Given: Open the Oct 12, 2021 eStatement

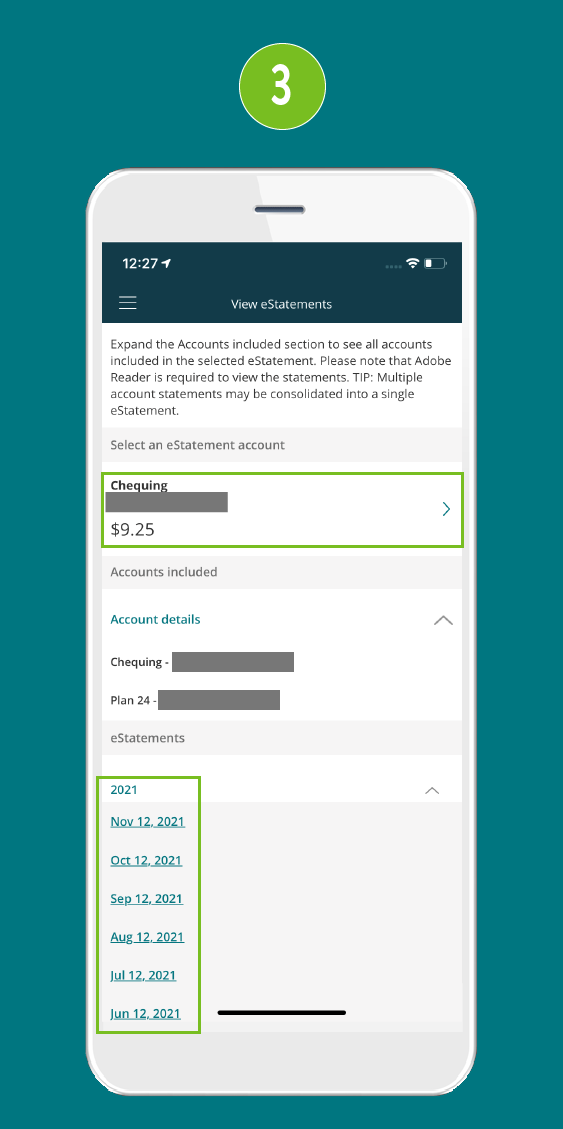Looking at the screenshot, I should (146, 860).
